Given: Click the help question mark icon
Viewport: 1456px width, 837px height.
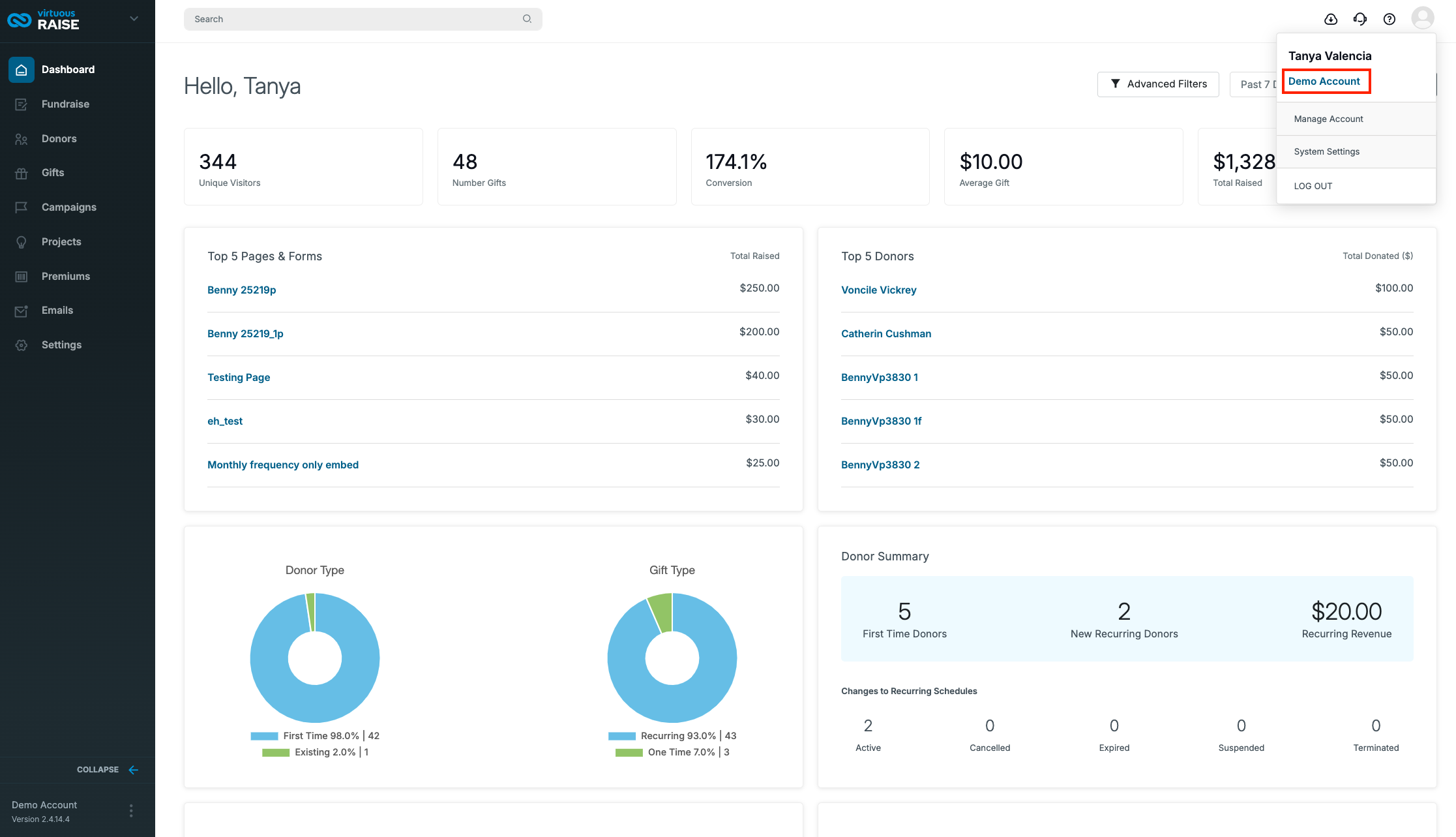Looking at the screenshot, I should pyautogui.click(x=1389, y=19).
